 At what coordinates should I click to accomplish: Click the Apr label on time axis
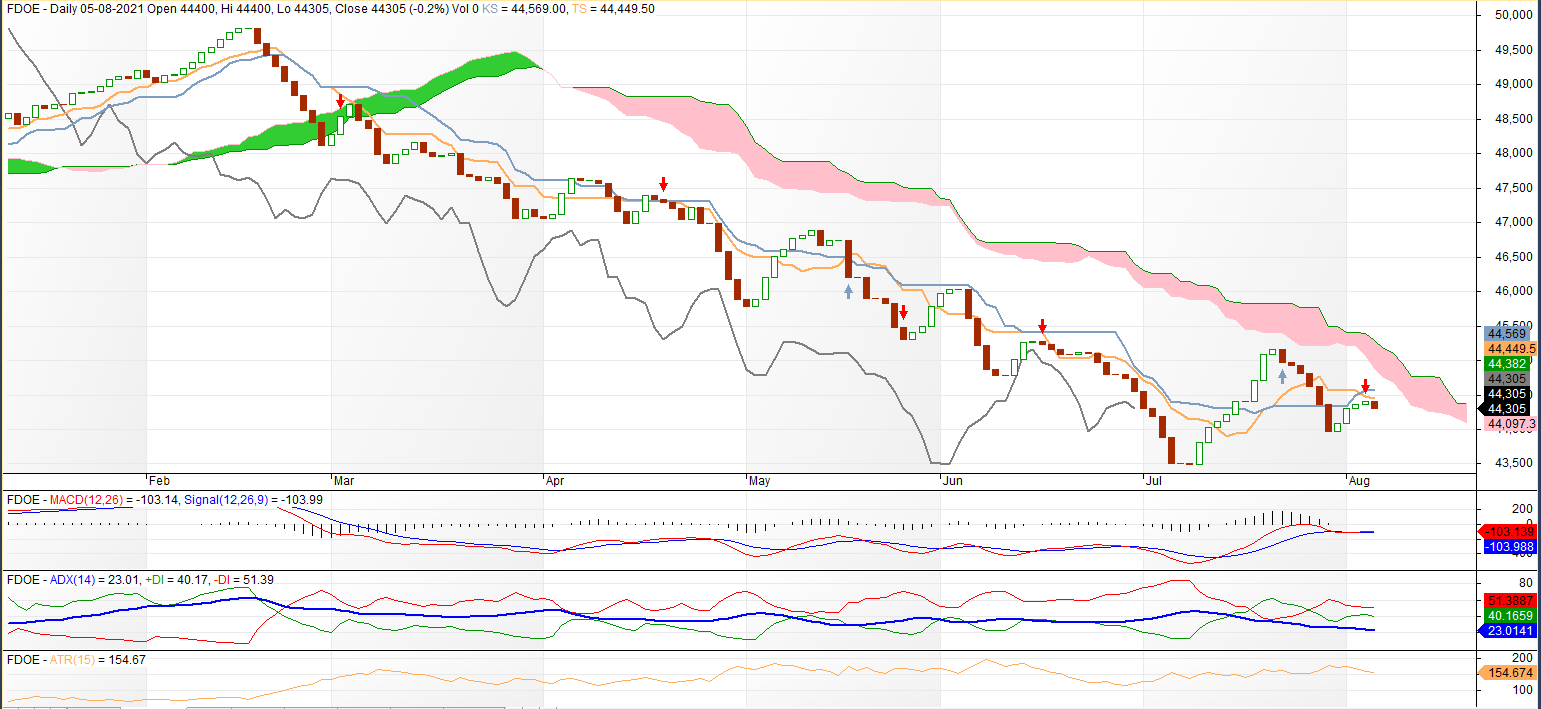(556, 481)
